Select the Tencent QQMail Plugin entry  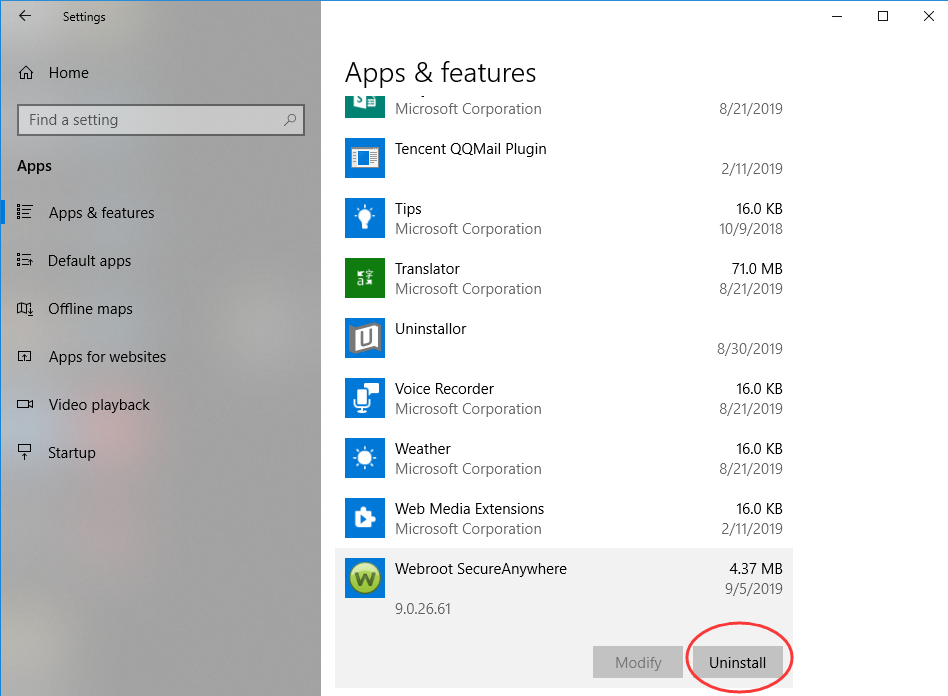click(x=470, y=149)
